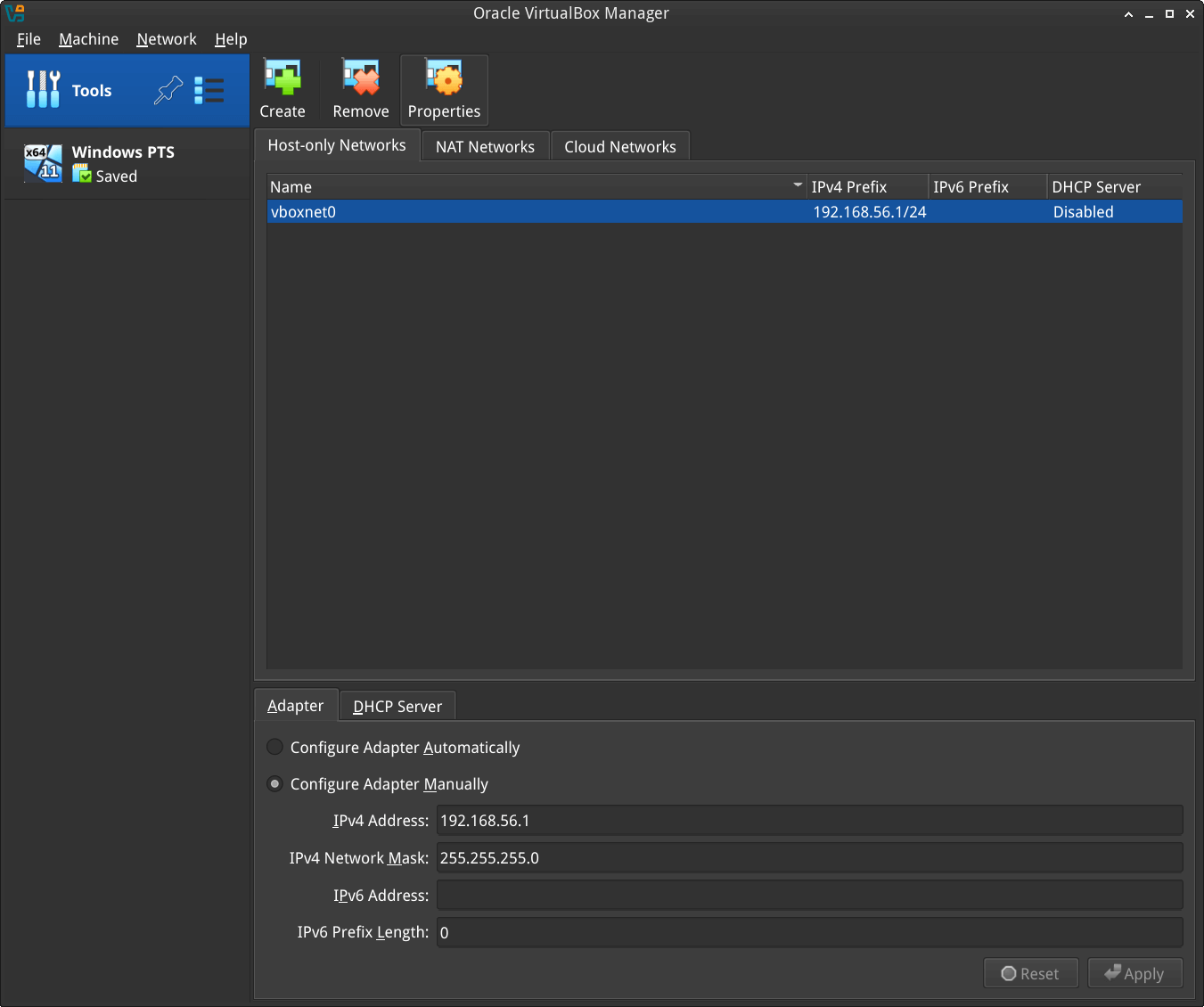The image size is (1204, 1007).
Task: Click the Remove network icon
Action: pyautogui.click(x=361, y=79)
